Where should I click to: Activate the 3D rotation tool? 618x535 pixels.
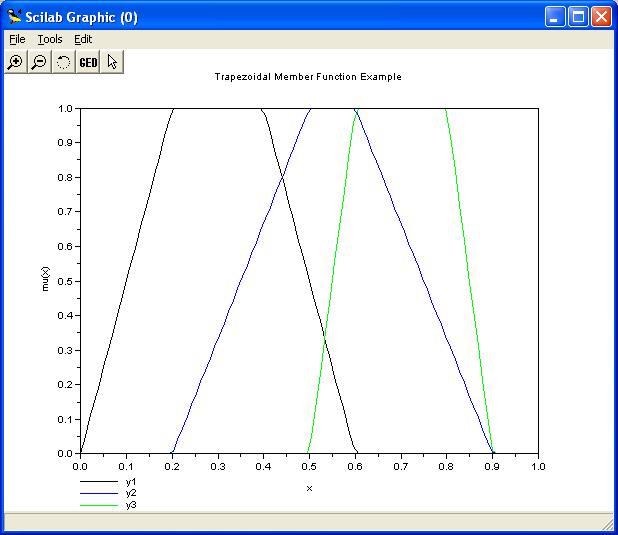63,62
